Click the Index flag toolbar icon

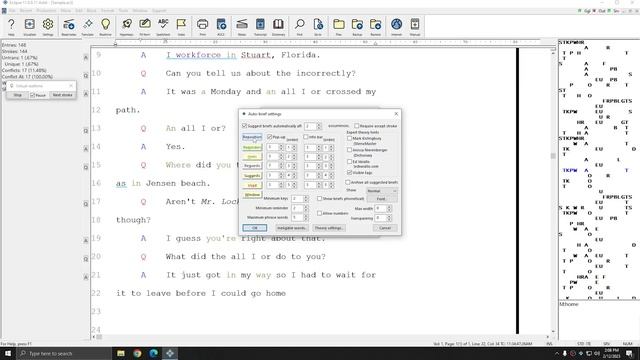click(x=181, y=27)
